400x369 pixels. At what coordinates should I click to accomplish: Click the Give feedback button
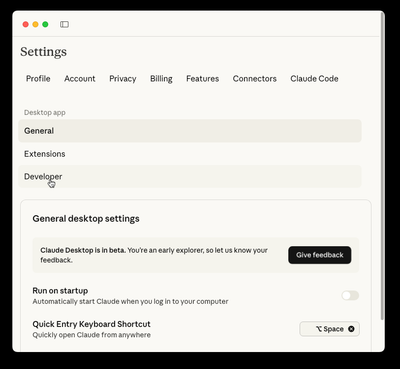click(320, 255)
